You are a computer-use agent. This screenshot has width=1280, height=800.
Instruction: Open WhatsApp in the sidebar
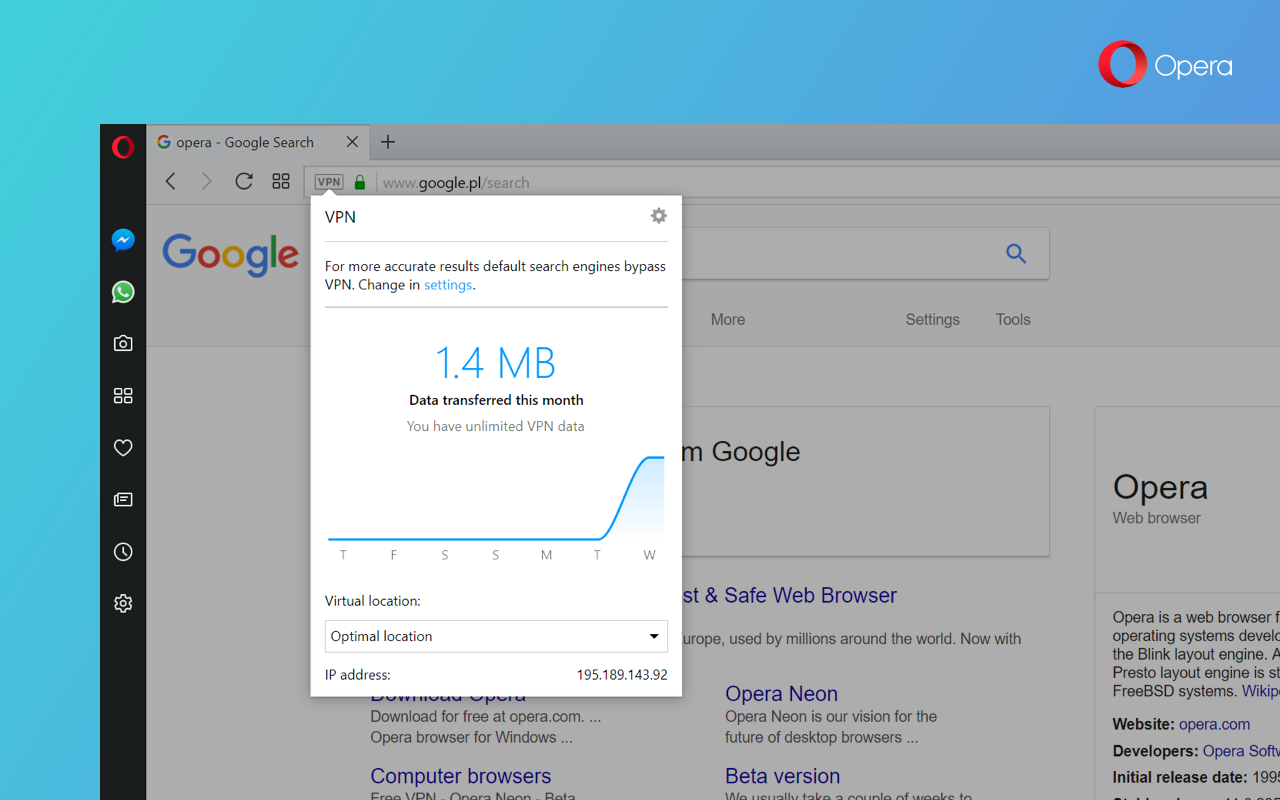click(x=123, y=292)
